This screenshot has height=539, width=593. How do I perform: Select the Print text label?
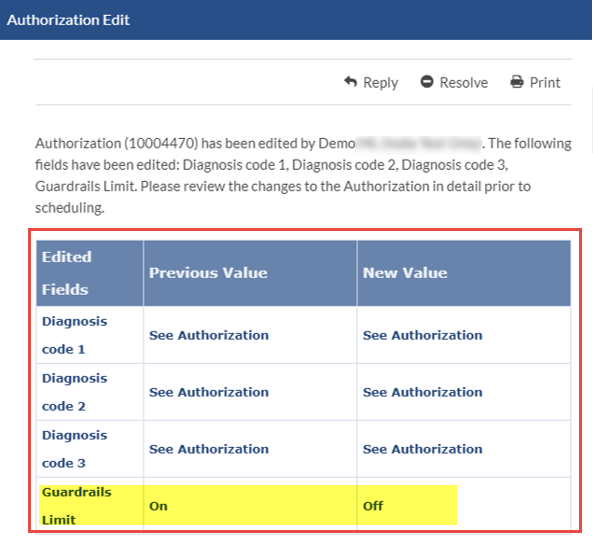tap(545, 82)
